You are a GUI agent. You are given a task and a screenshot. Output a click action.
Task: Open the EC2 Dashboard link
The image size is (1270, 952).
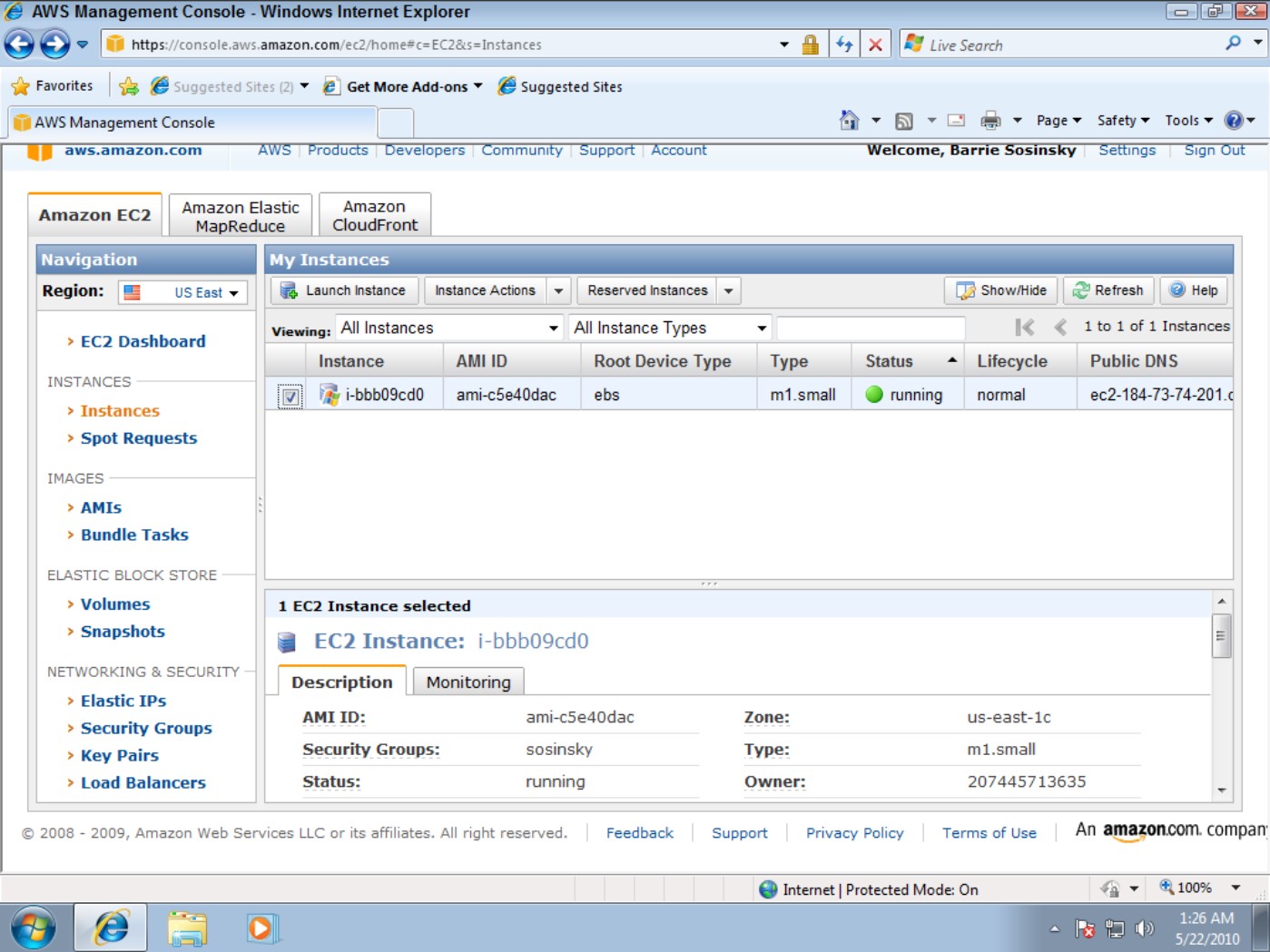143,341
